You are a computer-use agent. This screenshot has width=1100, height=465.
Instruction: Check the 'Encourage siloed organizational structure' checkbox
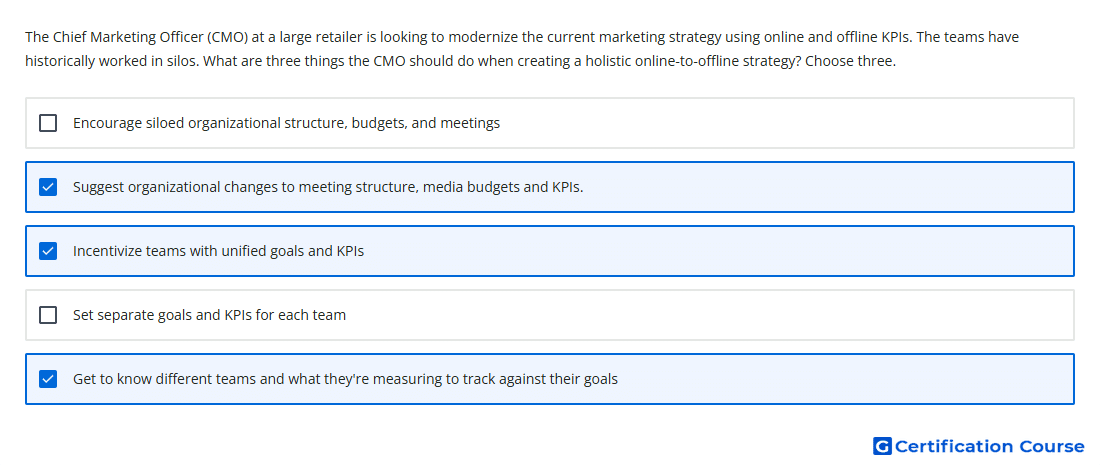48,123
